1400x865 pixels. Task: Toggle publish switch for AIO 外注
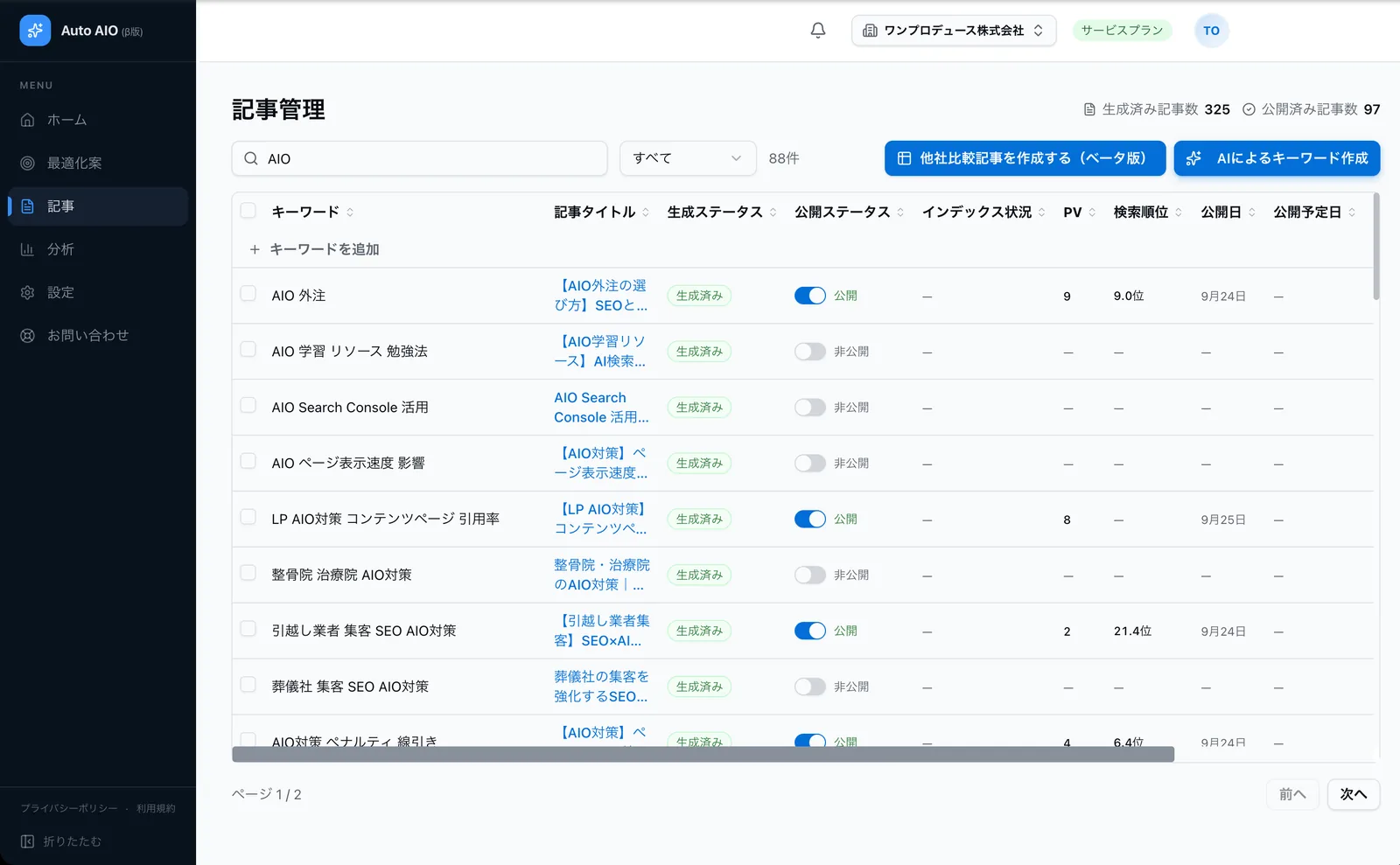(x=810, y=296)
